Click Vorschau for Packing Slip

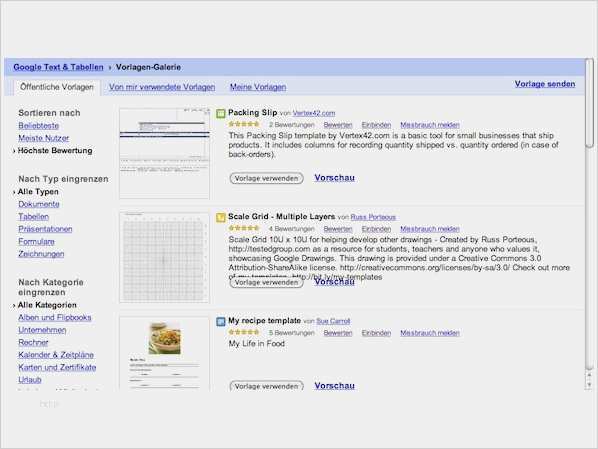pos(334,178)
